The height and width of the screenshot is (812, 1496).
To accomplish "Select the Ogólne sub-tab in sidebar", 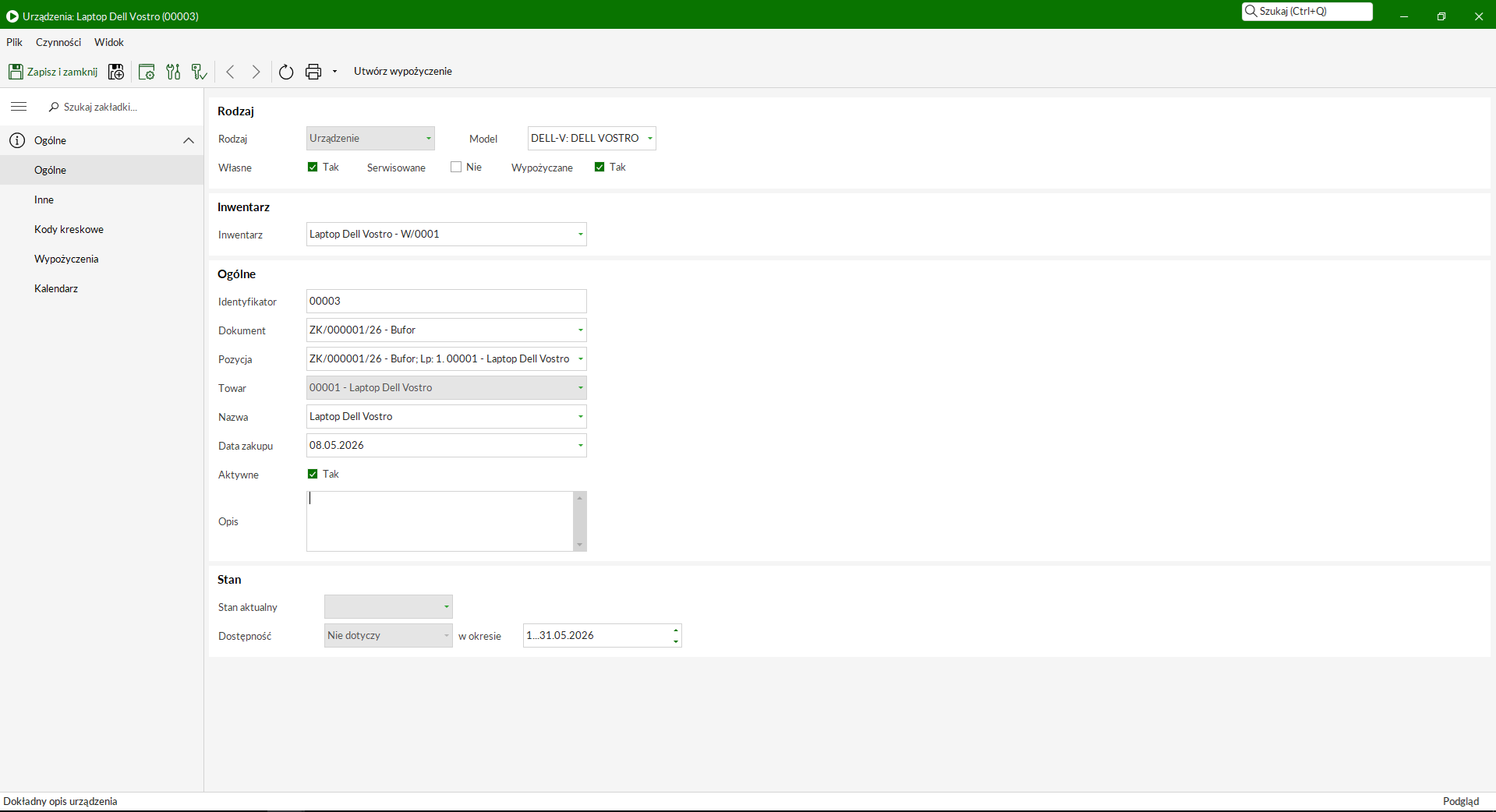I will 101,170.
